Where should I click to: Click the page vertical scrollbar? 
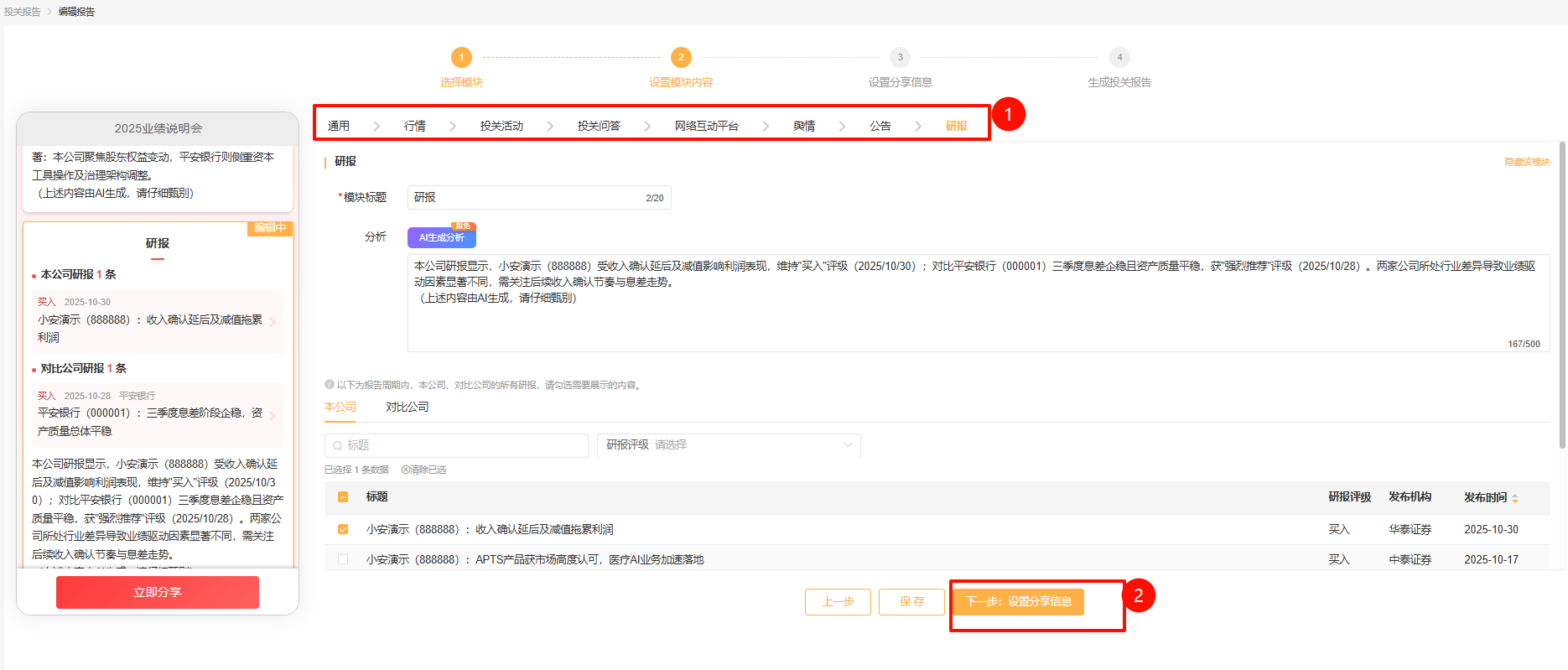click(x=1563, y=295)
